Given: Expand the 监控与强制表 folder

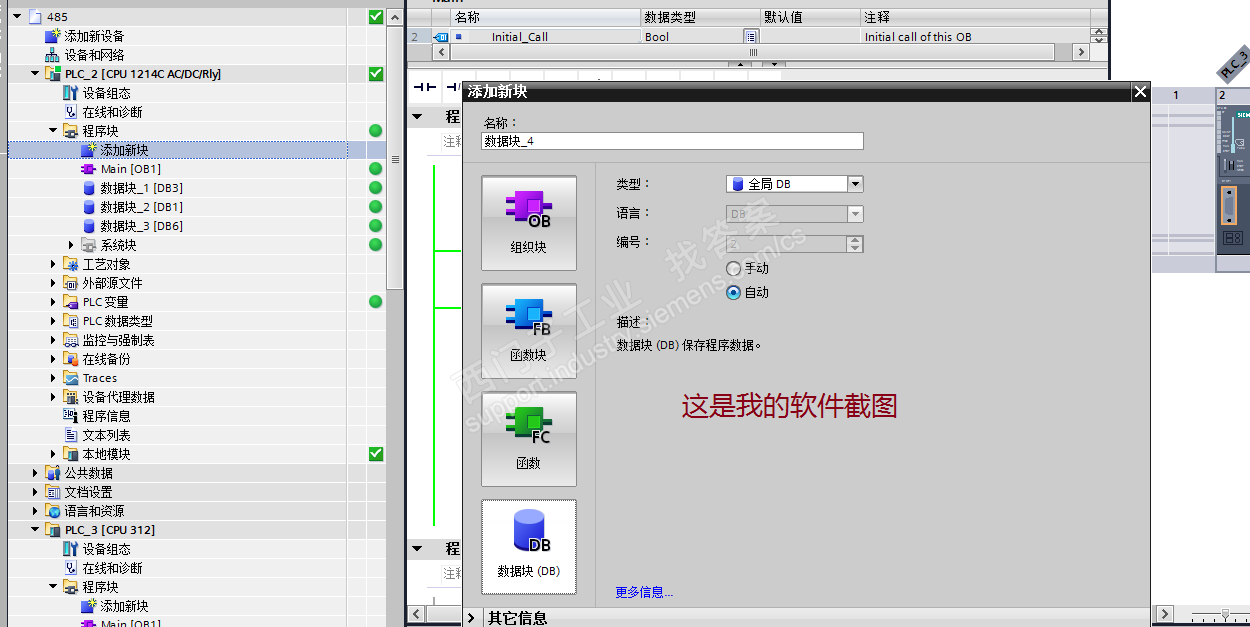Looking at the screenshot, I should point(54,340).
